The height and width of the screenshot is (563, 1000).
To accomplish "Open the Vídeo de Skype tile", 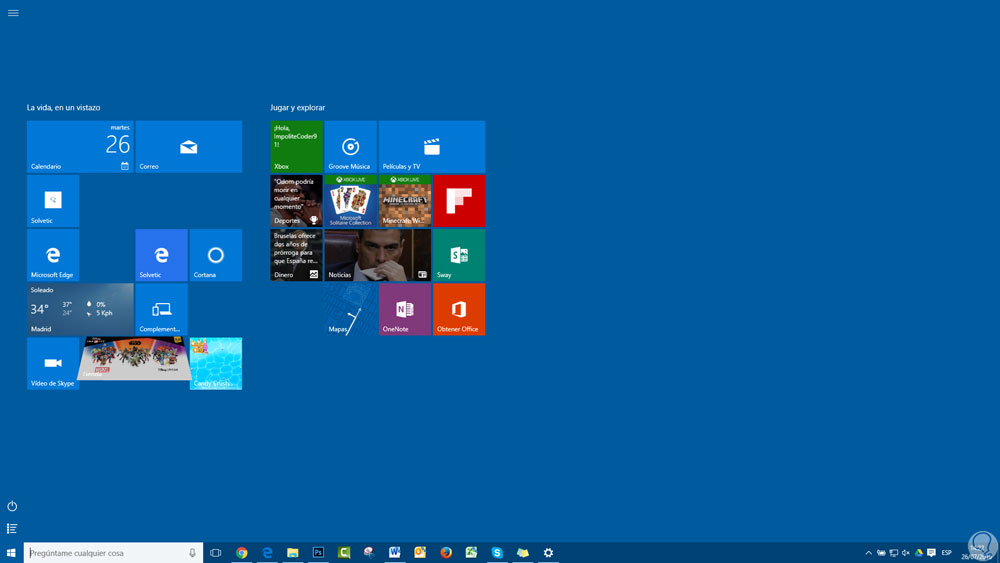I will pyautogui.click(x=53, y=363).
